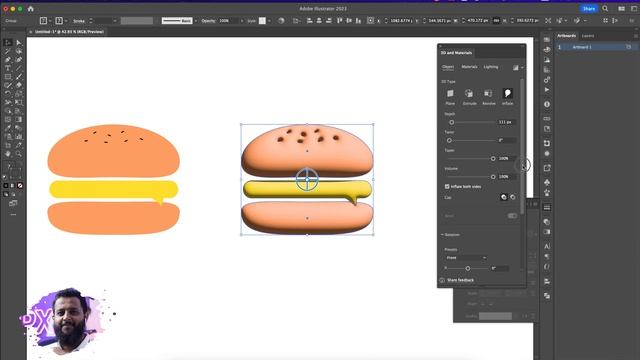Click the W width field in control bar
The width and height of the screenshot is (640, 360).
pyautogui.click(x=478, y=20)
